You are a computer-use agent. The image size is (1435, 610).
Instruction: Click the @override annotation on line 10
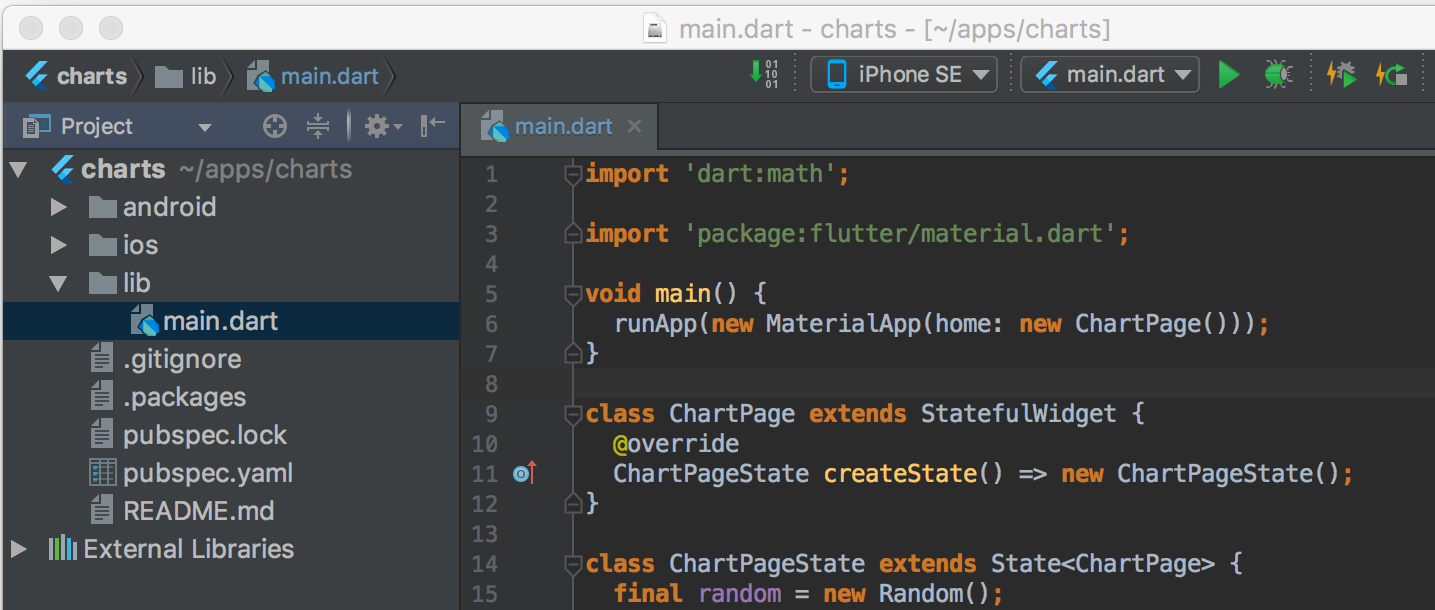click(x=676, y=444)
